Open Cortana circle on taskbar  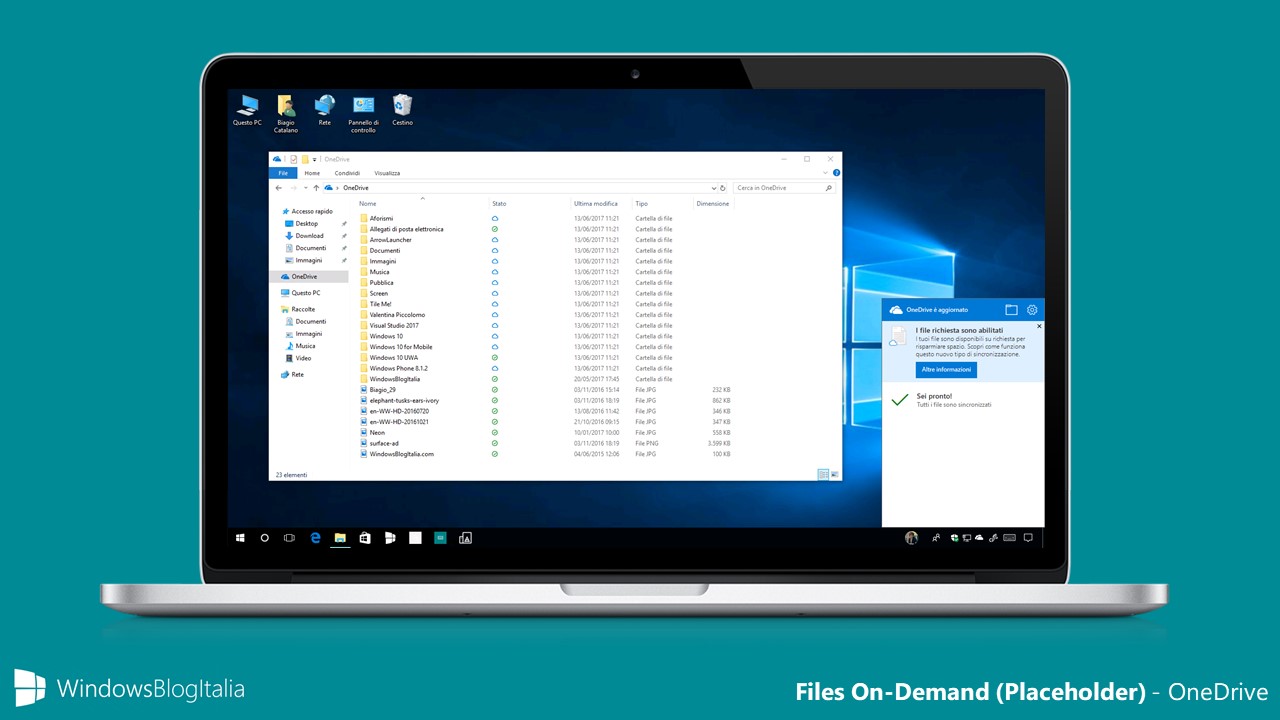pos(265,538)
